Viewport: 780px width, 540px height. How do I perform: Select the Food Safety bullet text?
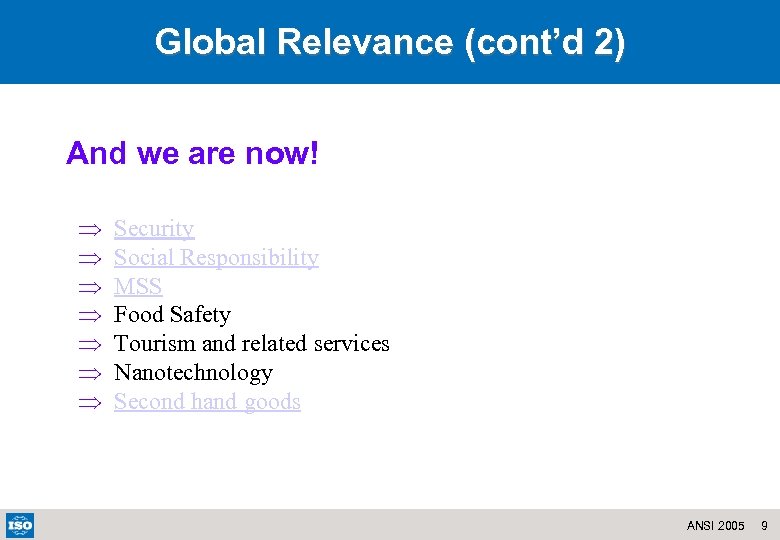pos(172,315)
